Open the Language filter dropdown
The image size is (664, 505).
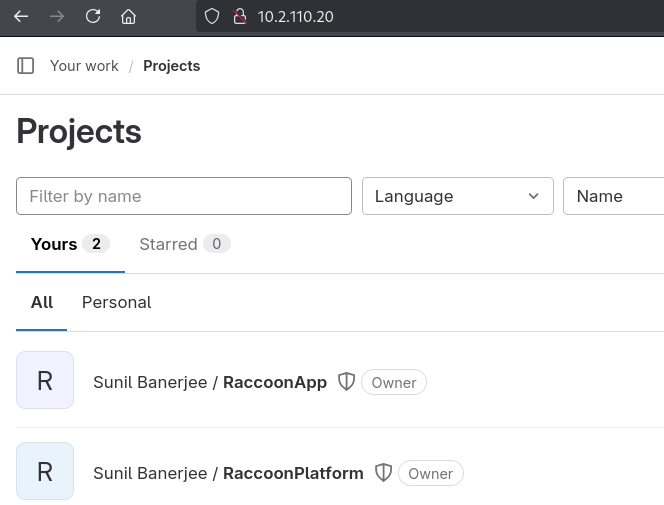[x=457, y=196]
